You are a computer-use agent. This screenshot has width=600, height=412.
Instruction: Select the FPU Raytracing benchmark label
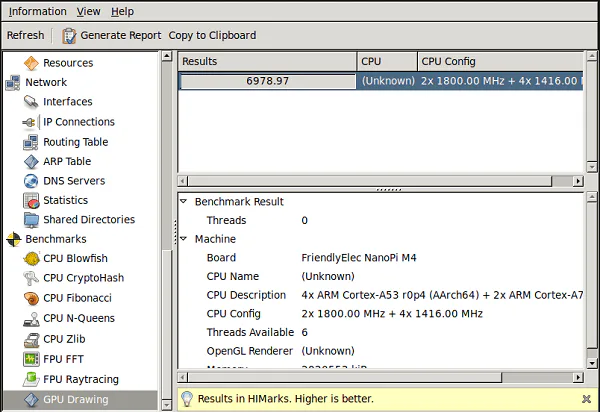[x=81, y=379]
